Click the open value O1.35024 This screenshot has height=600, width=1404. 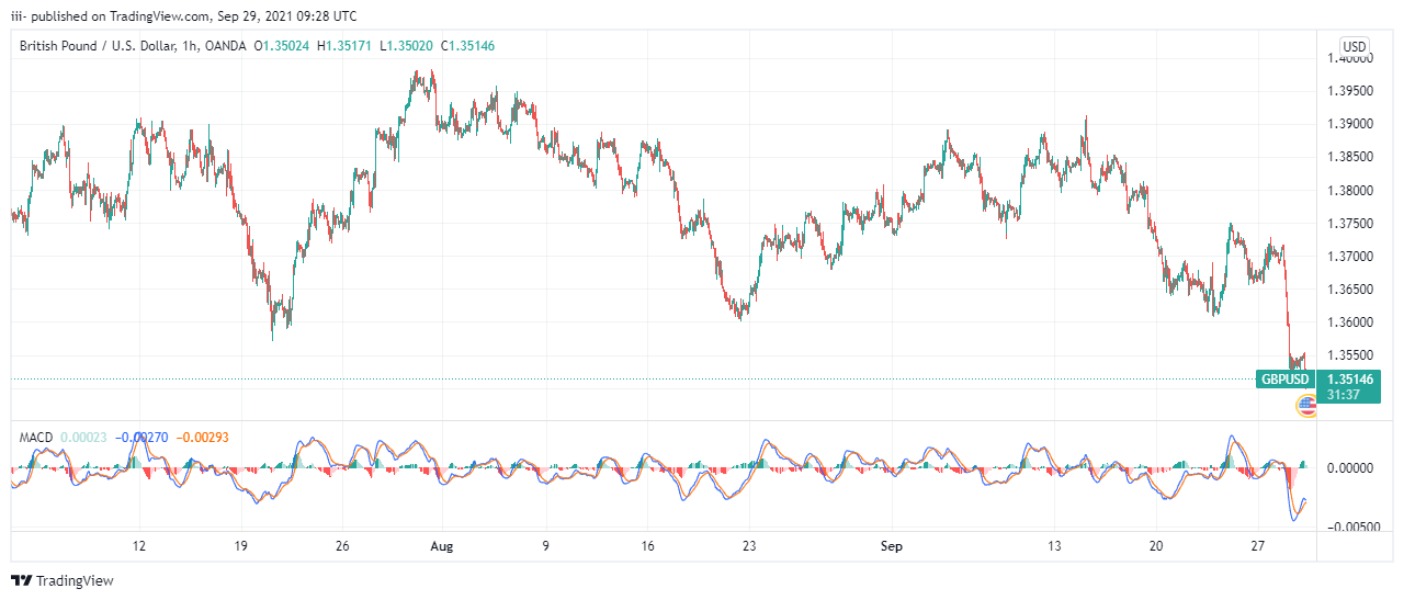(283, 46)
